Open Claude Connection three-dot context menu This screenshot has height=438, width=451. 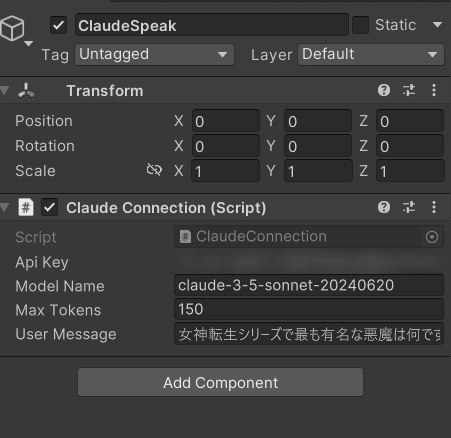pyautogui.click(x=434, y=207)
